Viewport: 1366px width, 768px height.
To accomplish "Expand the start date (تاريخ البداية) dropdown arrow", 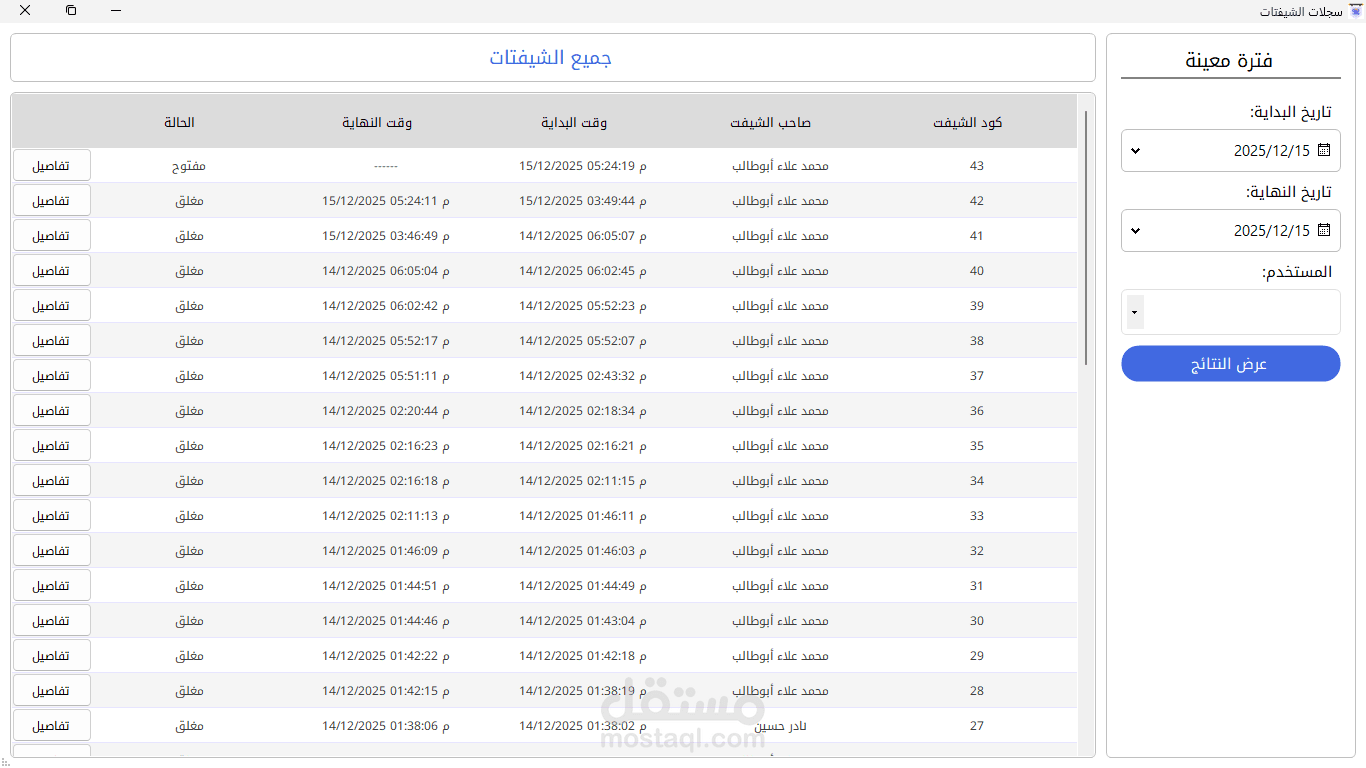I will pyautogui.click(x=1134, y=151).
